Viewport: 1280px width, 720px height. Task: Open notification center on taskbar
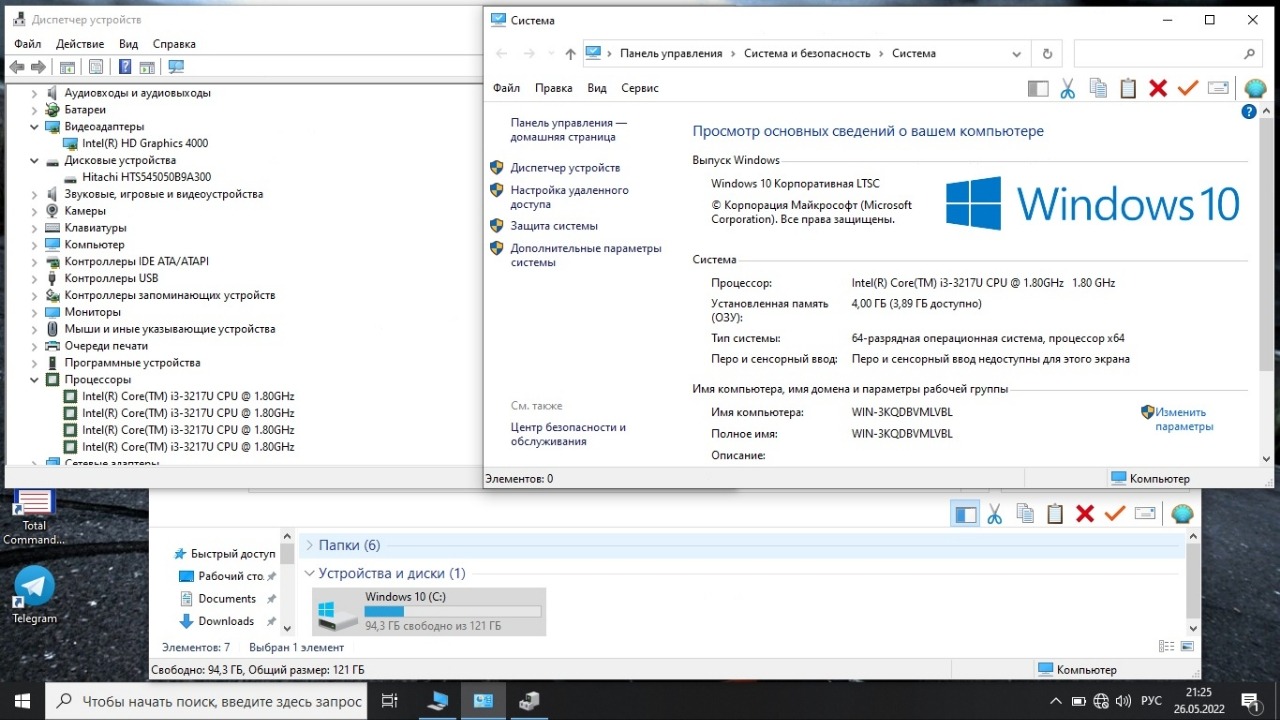coord(1250,701)
